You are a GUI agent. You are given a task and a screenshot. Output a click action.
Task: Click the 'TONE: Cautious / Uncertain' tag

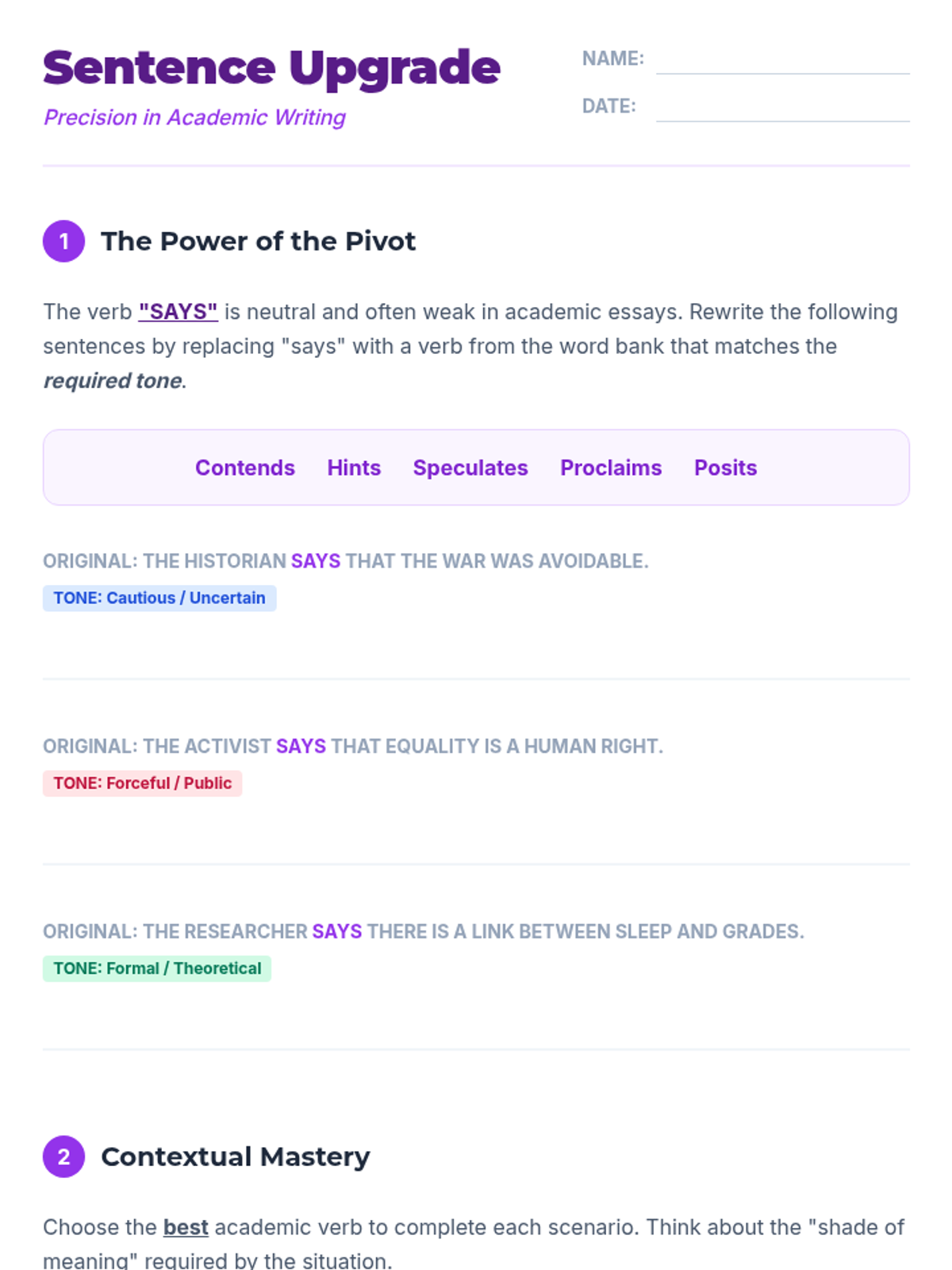159,598
